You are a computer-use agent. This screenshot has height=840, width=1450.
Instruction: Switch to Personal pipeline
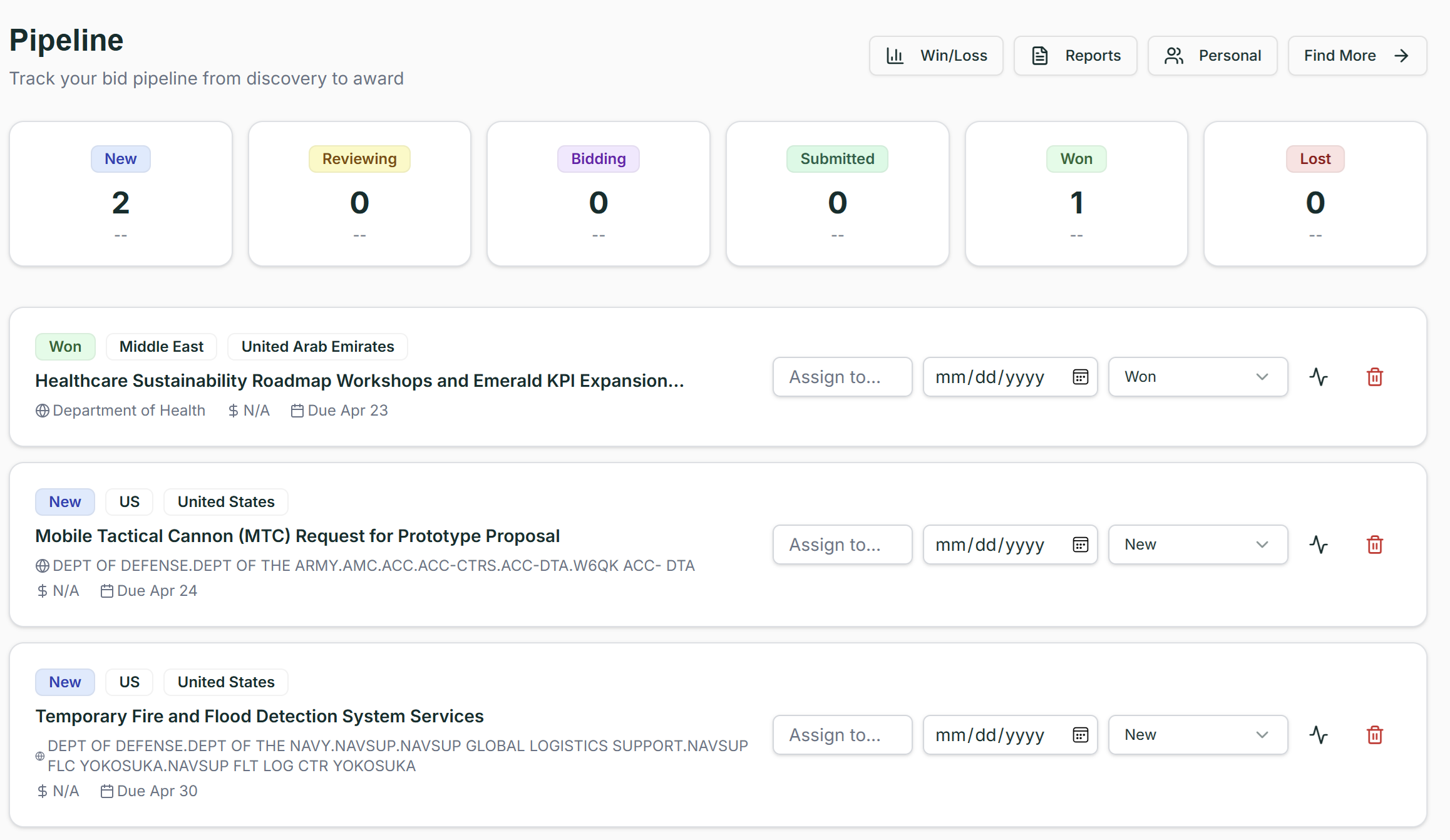pyautogui.click(x=1212, y=56)
